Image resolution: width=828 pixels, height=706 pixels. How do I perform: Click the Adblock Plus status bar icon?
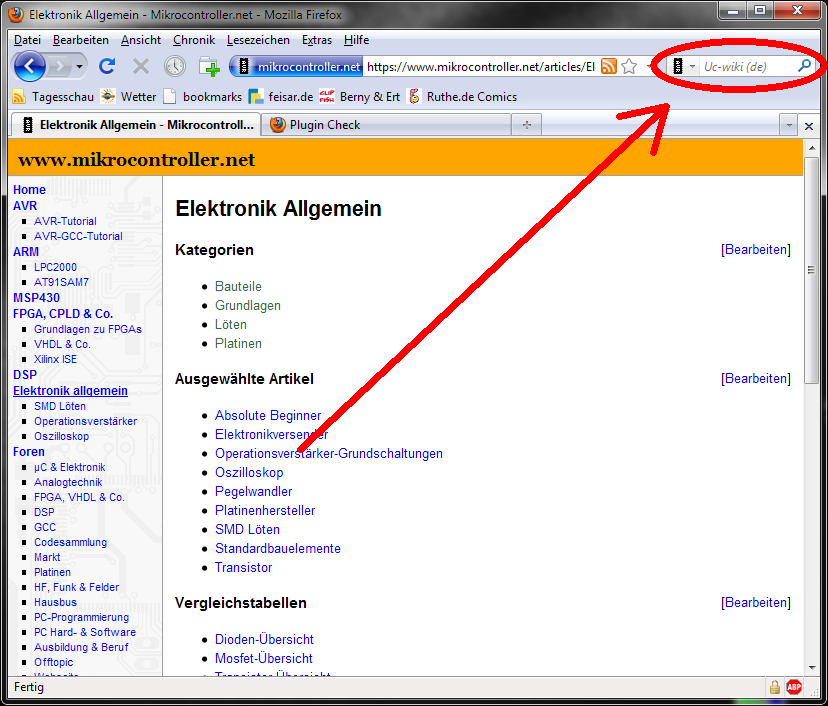(794, 687)
